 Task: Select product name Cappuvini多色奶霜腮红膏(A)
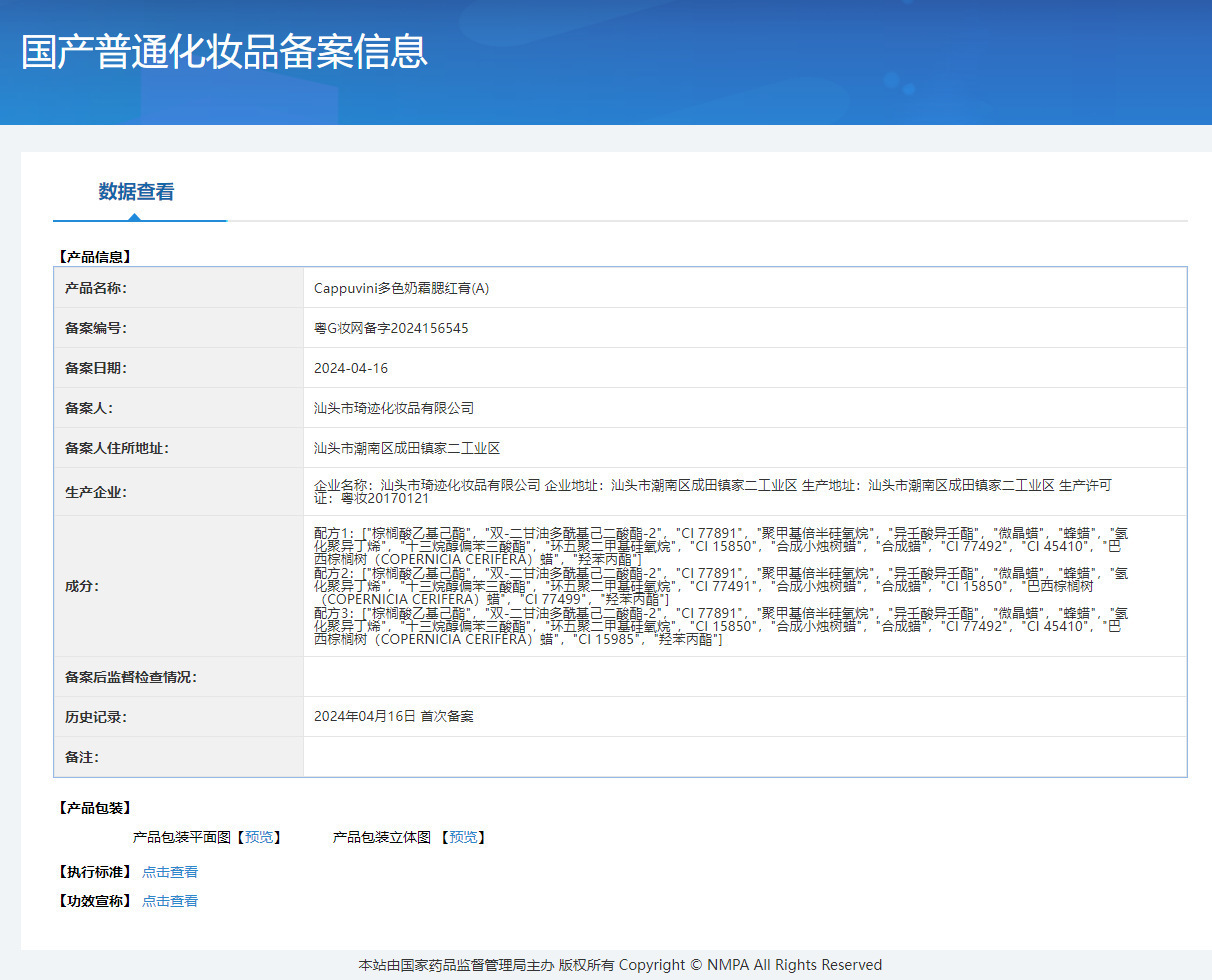[401, 288]
